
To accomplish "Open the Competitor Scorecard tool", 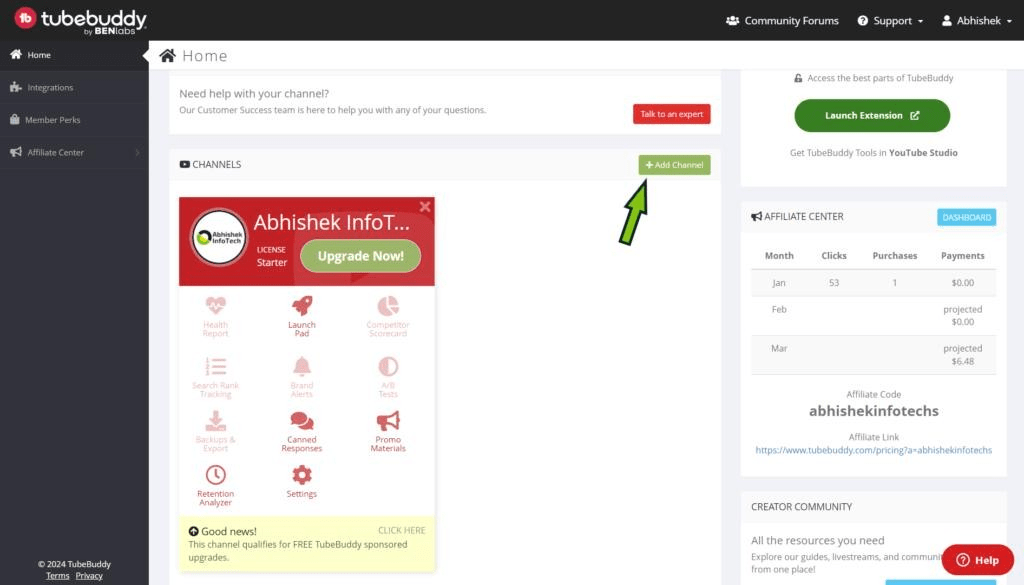I will coord(388,317).
